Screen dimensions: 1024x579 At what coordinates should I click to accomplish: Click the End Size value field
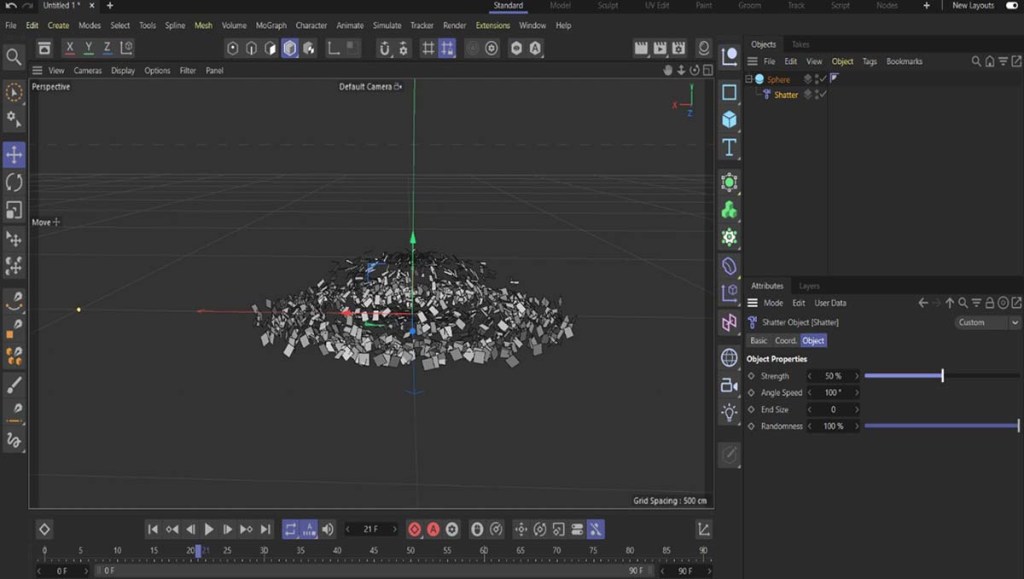point(833,409)
